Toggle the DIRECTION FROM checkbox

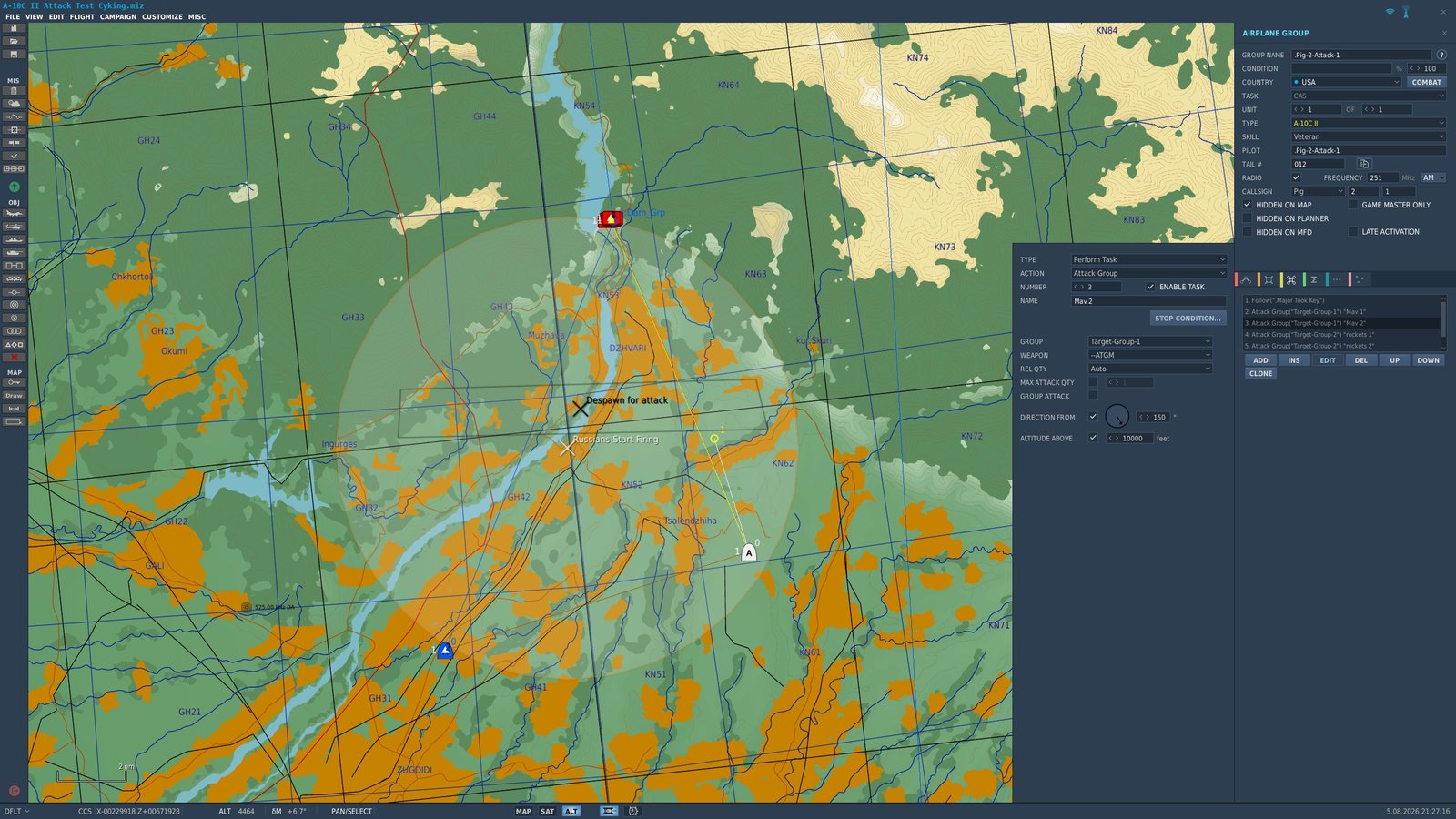click(x=1093, y=417)
